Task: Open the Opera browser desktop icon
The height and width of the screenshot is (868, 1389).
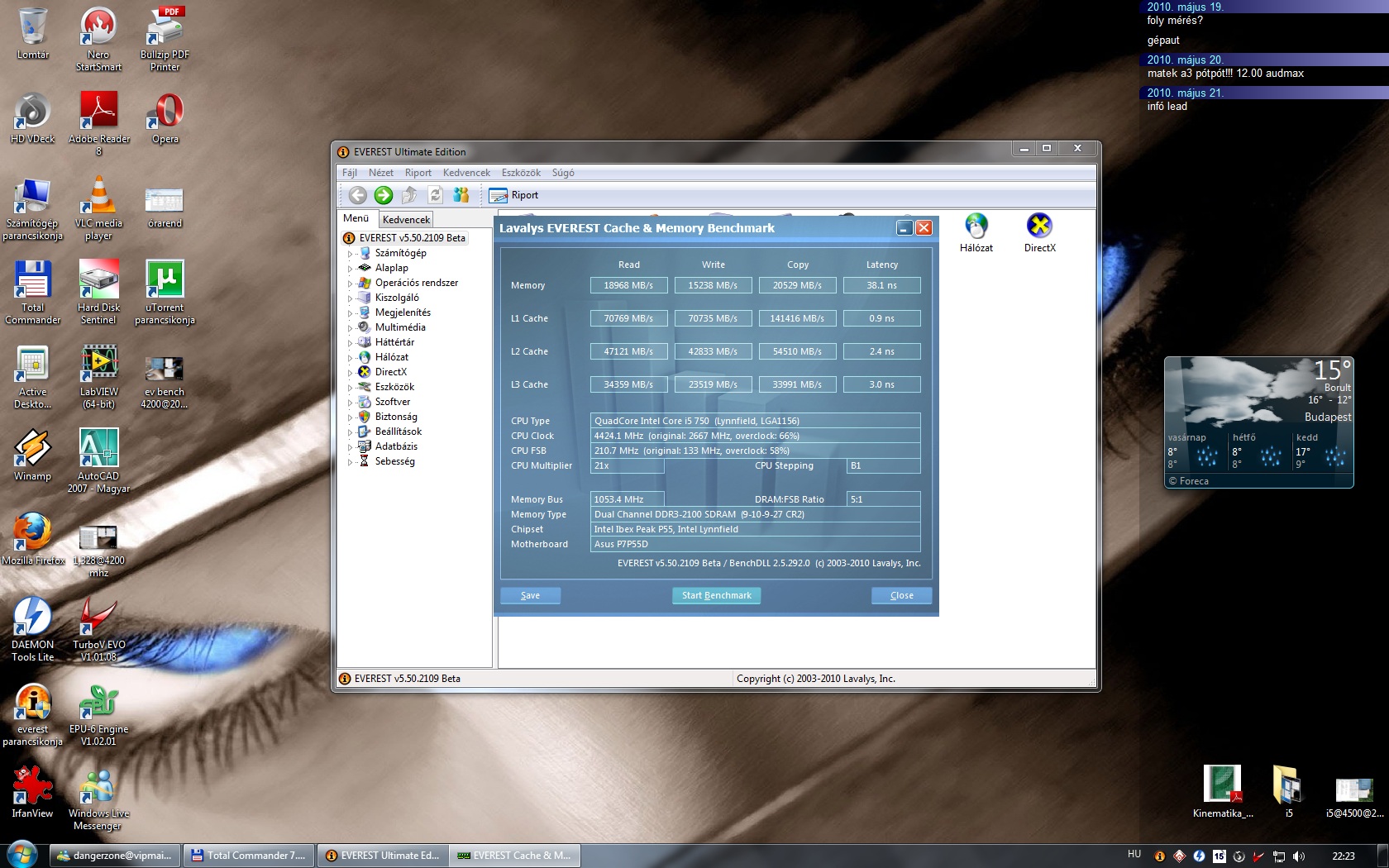Action: [165, 118]
